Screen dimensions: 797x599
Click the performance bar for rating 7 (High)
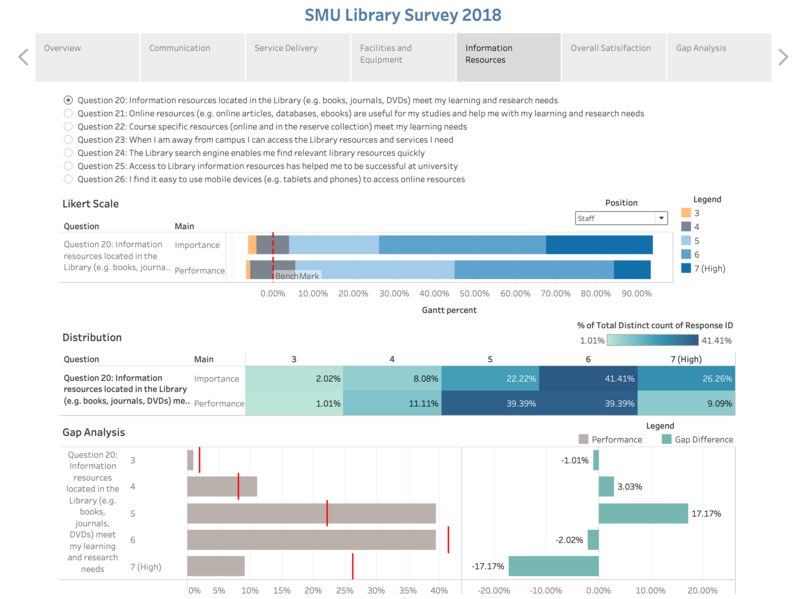pyautogui.click(x=216, y=566)
